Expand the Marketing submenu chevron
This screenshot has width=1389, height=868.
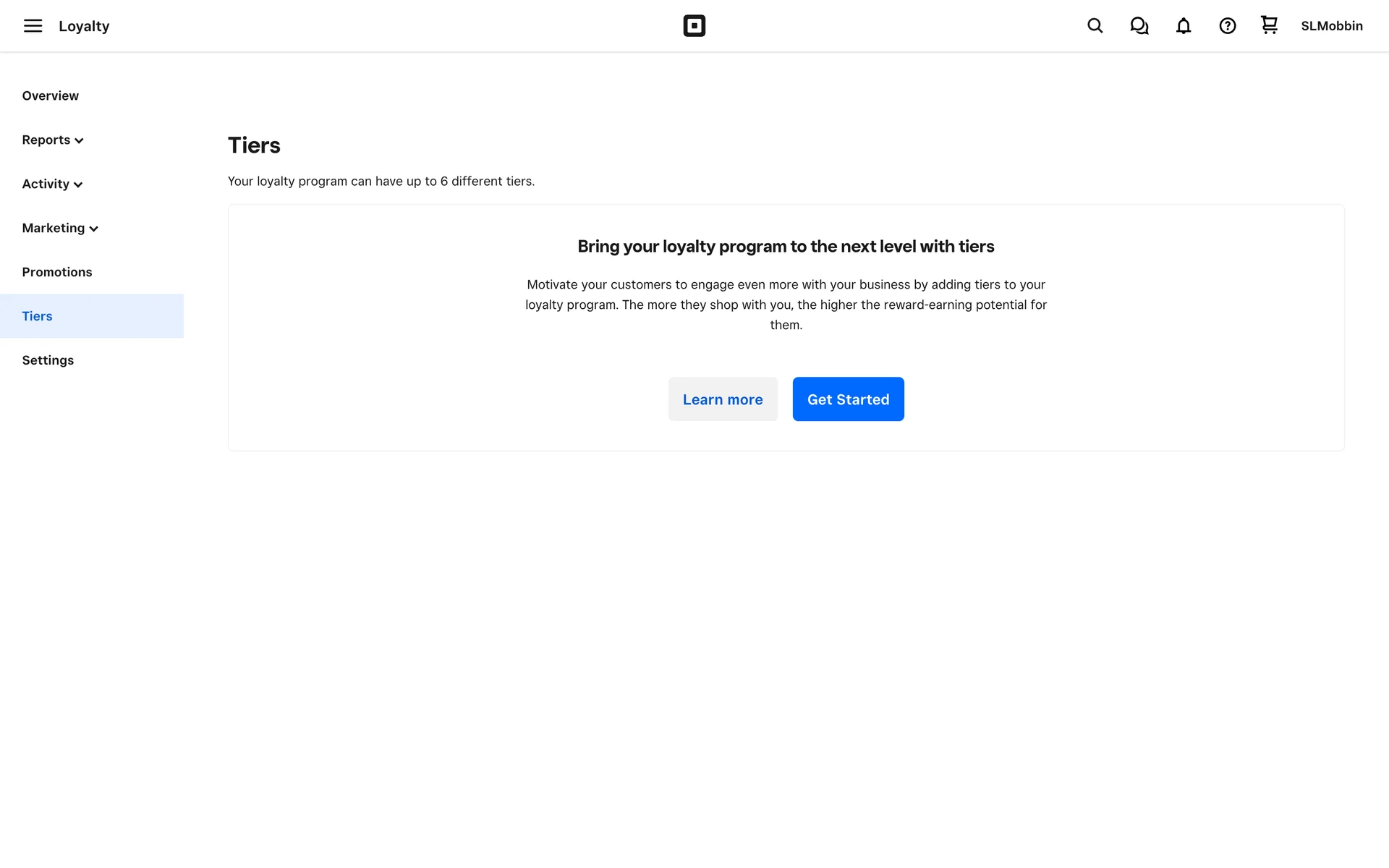[x=94, y=229]
